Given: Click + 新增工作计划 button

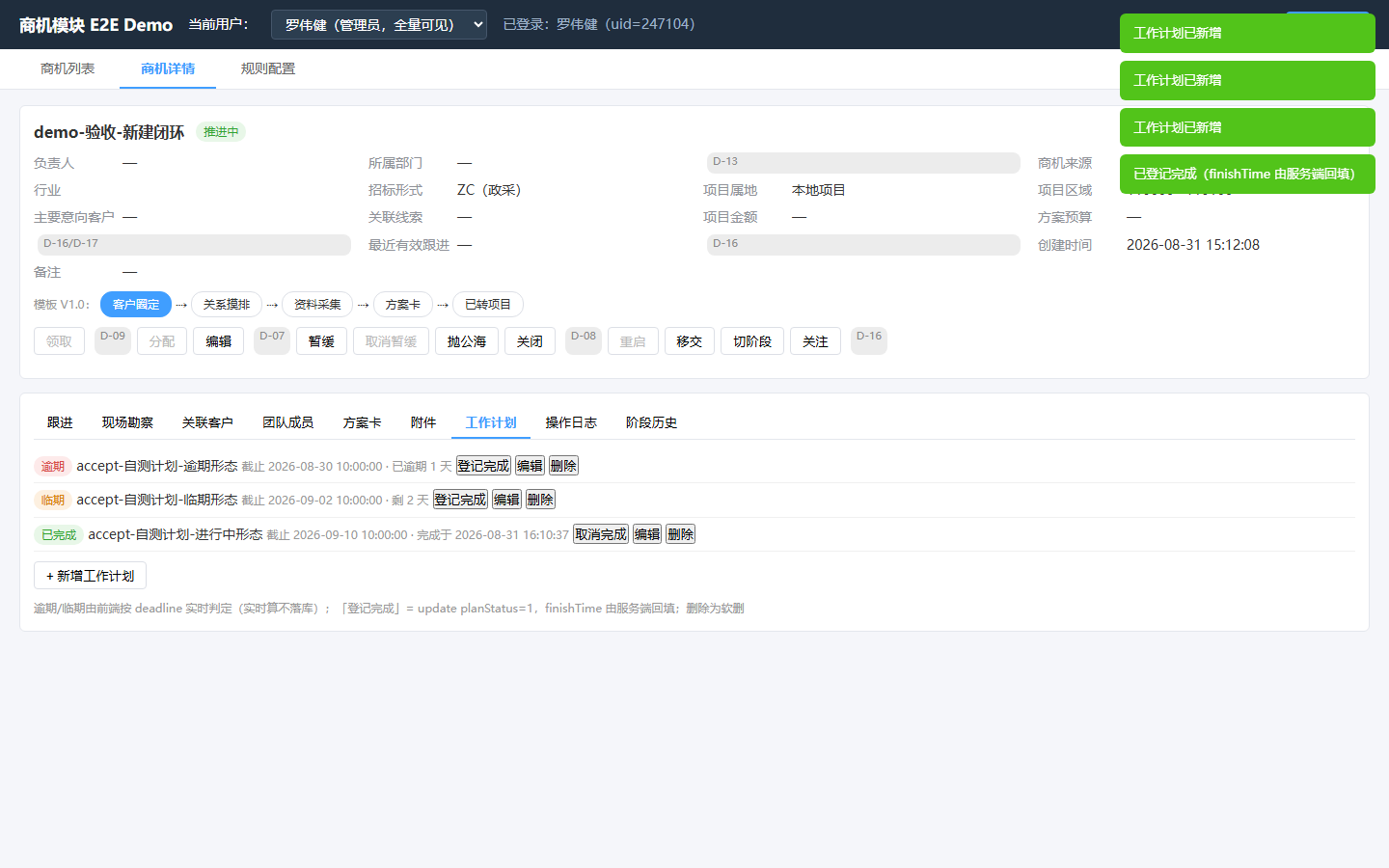Looking at the screenshot, I should tap(90, 576).
